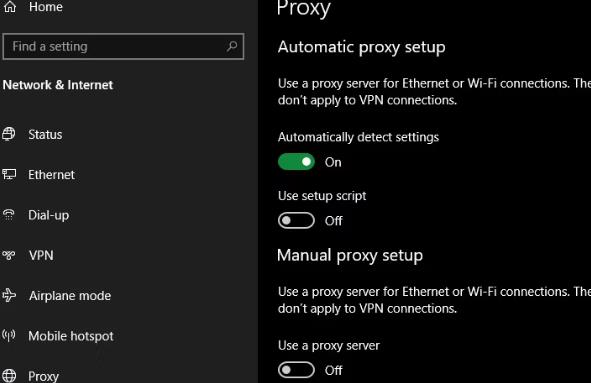Click the Proxy globe icon
Image resolution: width=591 pixels, height=383 pixels.
click(9, 376)
